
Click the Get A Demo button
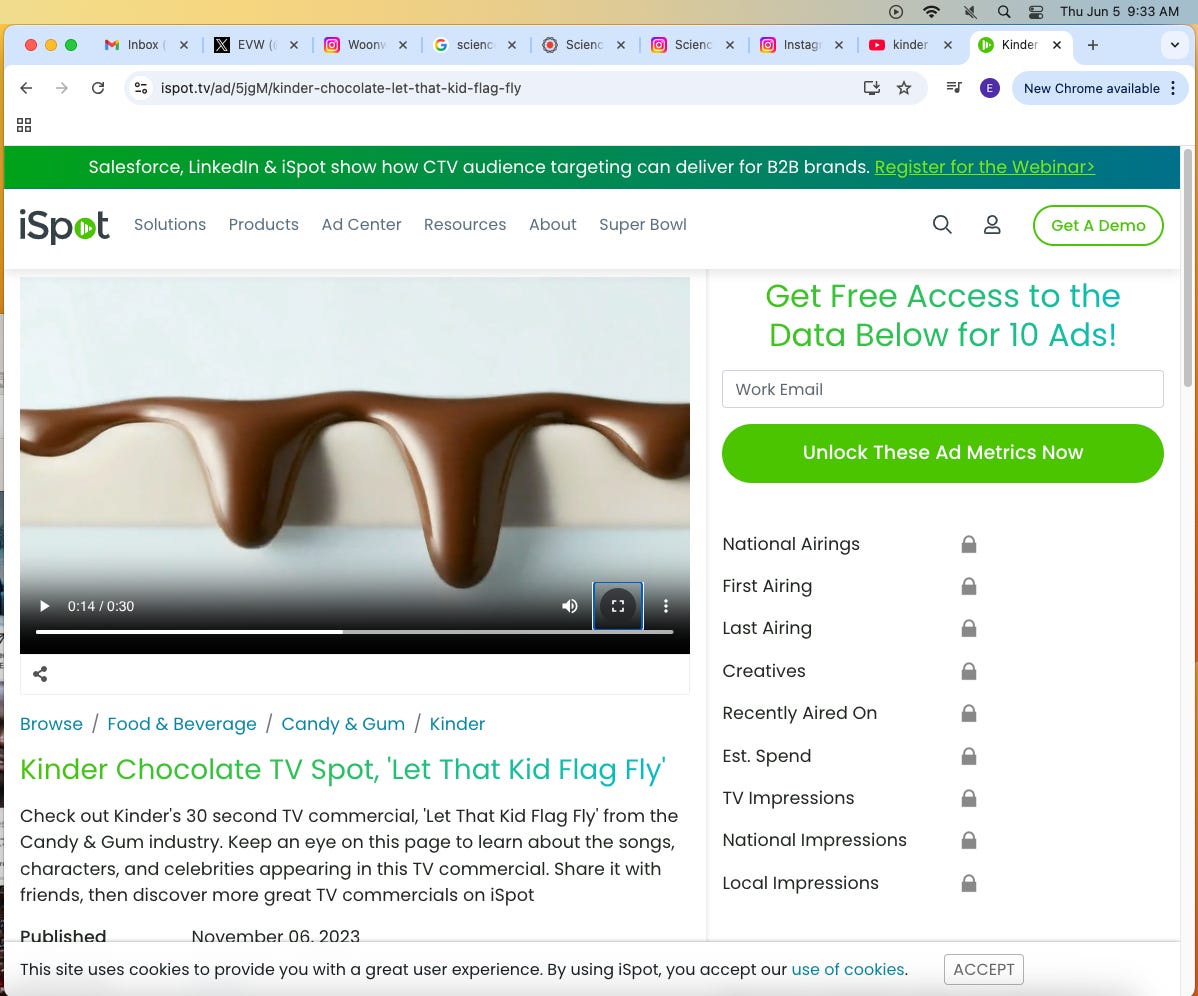coord(1098,225)
